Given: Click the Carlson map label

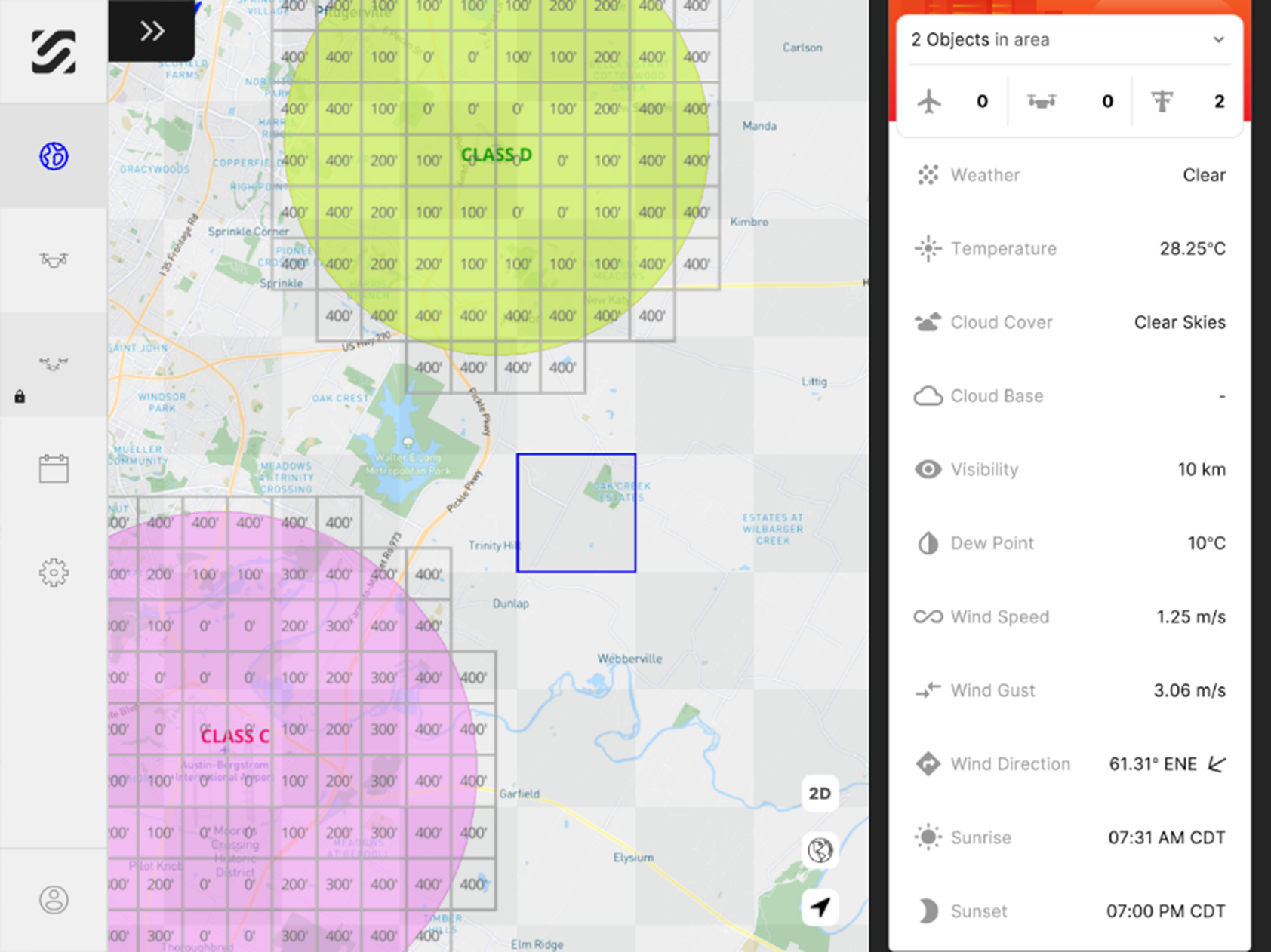Looking at the screenshot, I should coord(802,48).
